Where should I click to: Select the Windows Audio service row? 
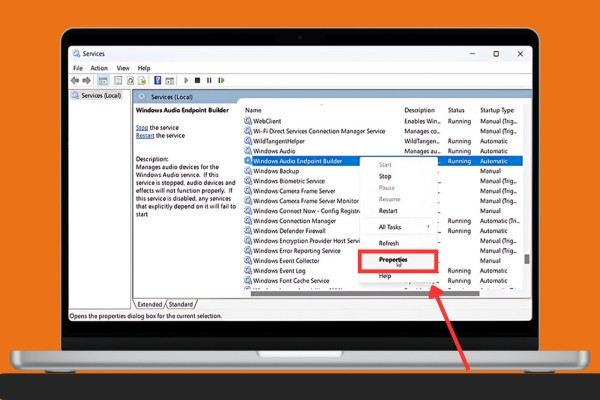coord(383,151)
